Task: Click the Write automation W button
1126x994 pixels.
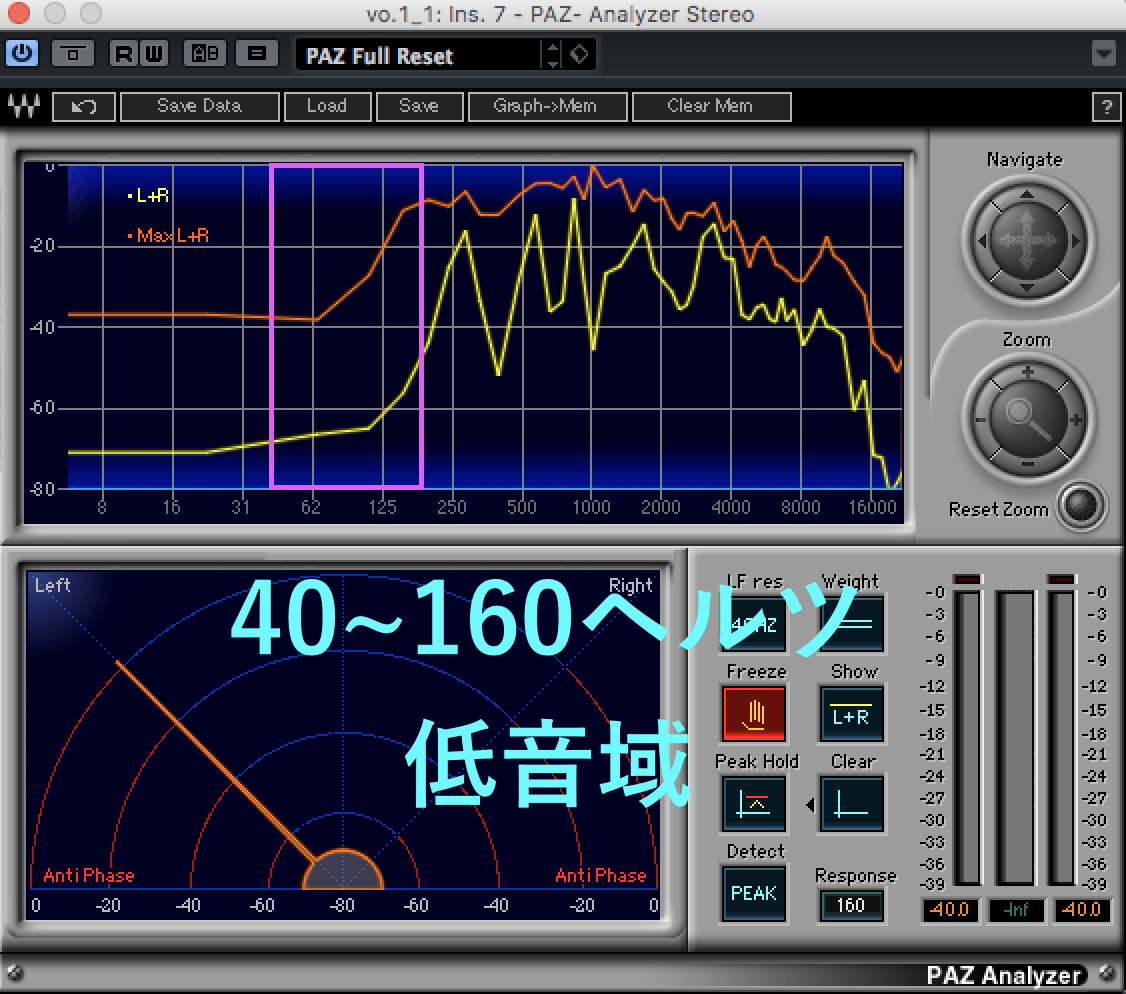Action: coord(154,54)
